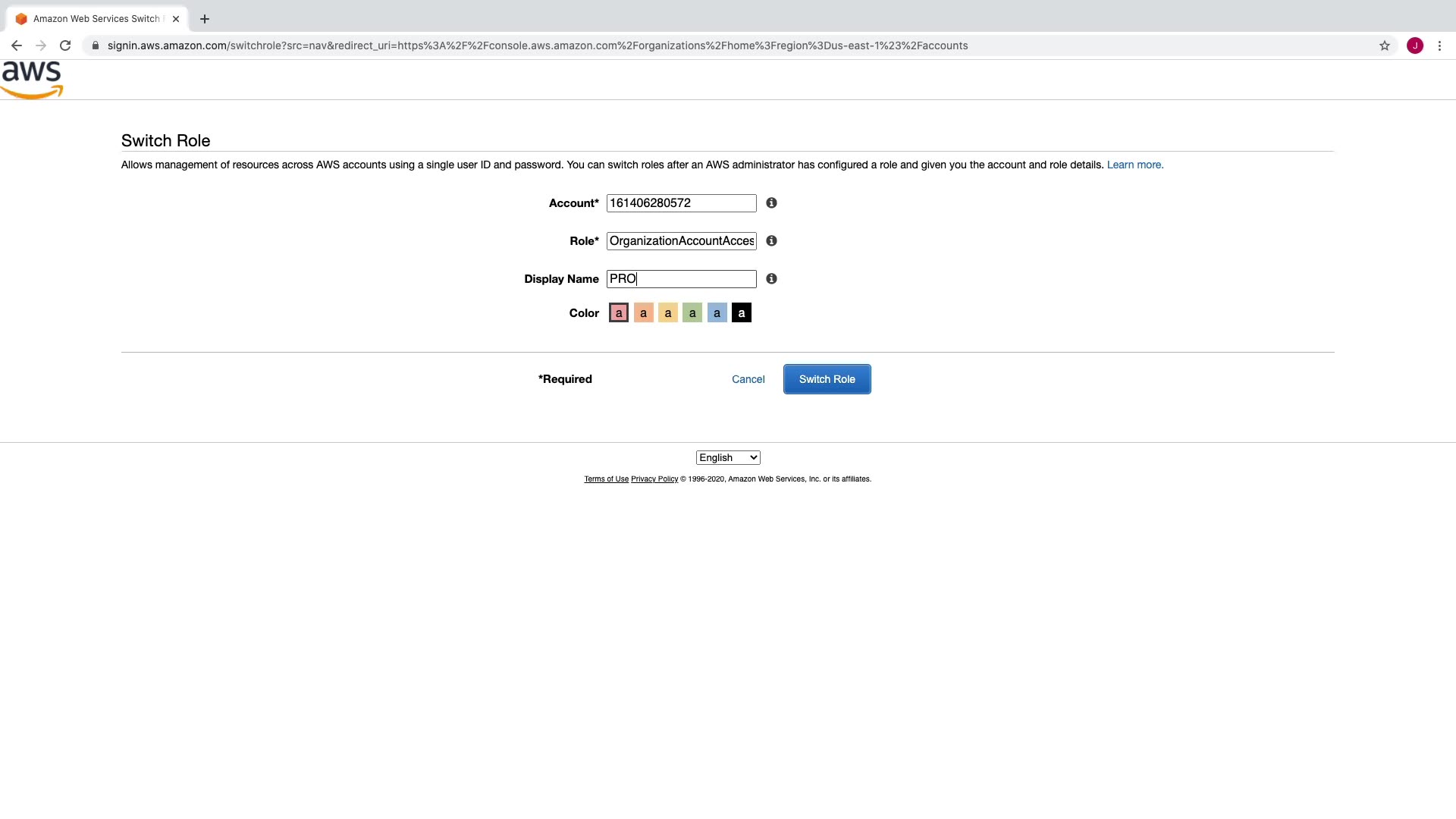
Task: View site info via the lock icon
Action: pyautogui.click(x=96, y=45)
